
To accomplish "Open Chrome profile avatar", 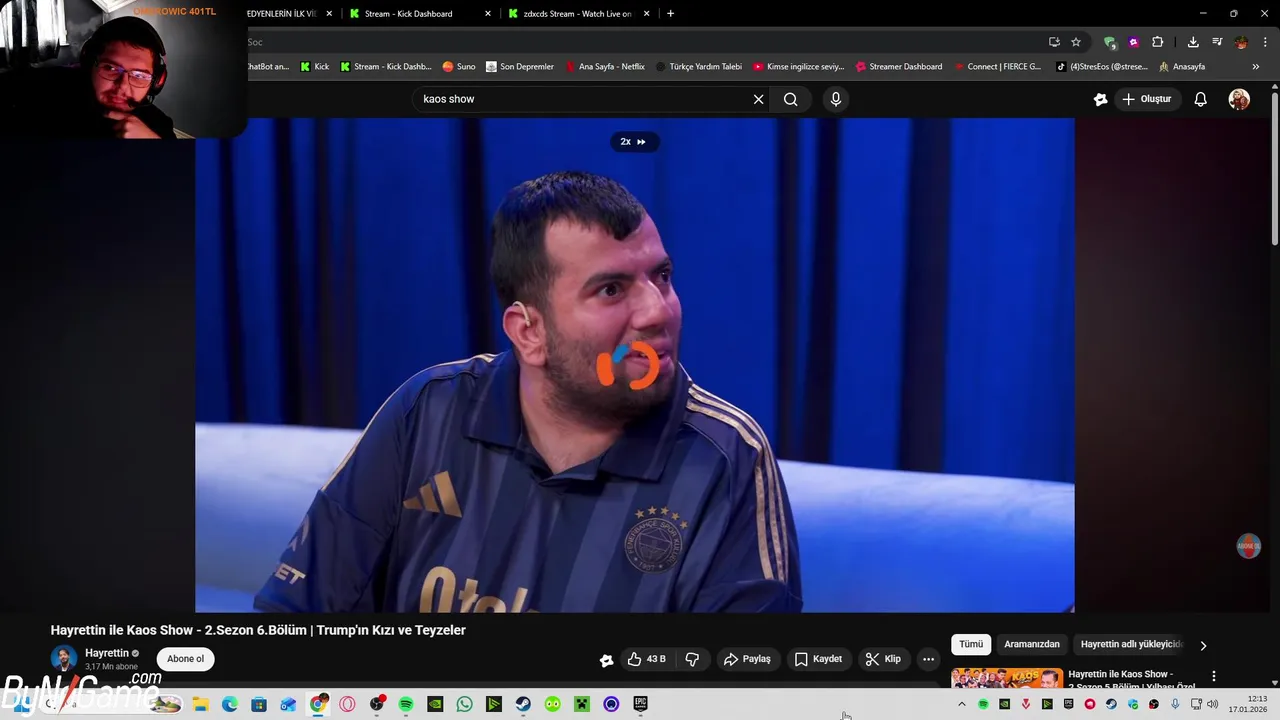I will 1241,42.
